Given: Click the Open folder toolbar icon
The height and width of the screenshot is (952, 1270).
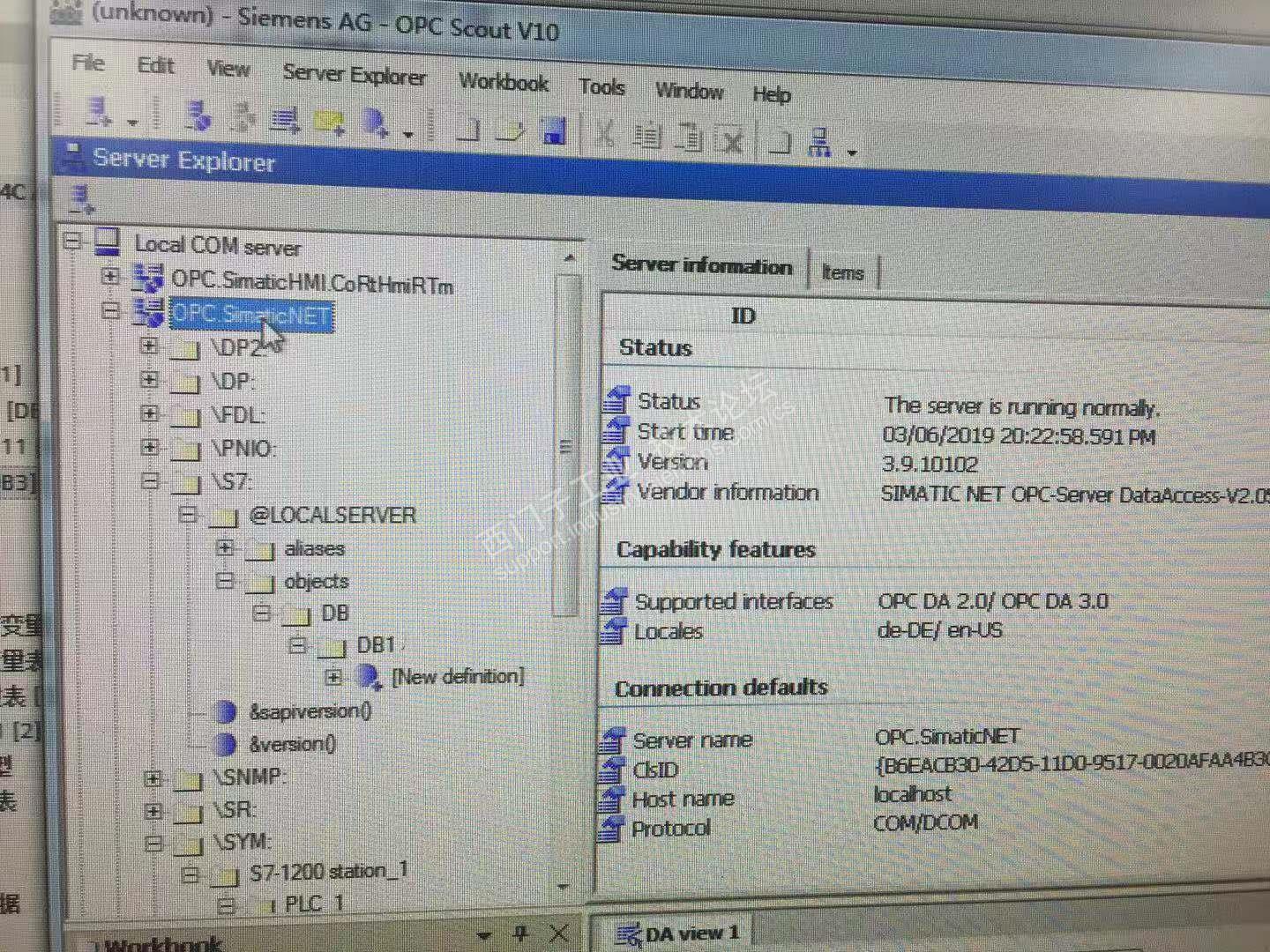Looking at the screenshot, I should point(511,130).
